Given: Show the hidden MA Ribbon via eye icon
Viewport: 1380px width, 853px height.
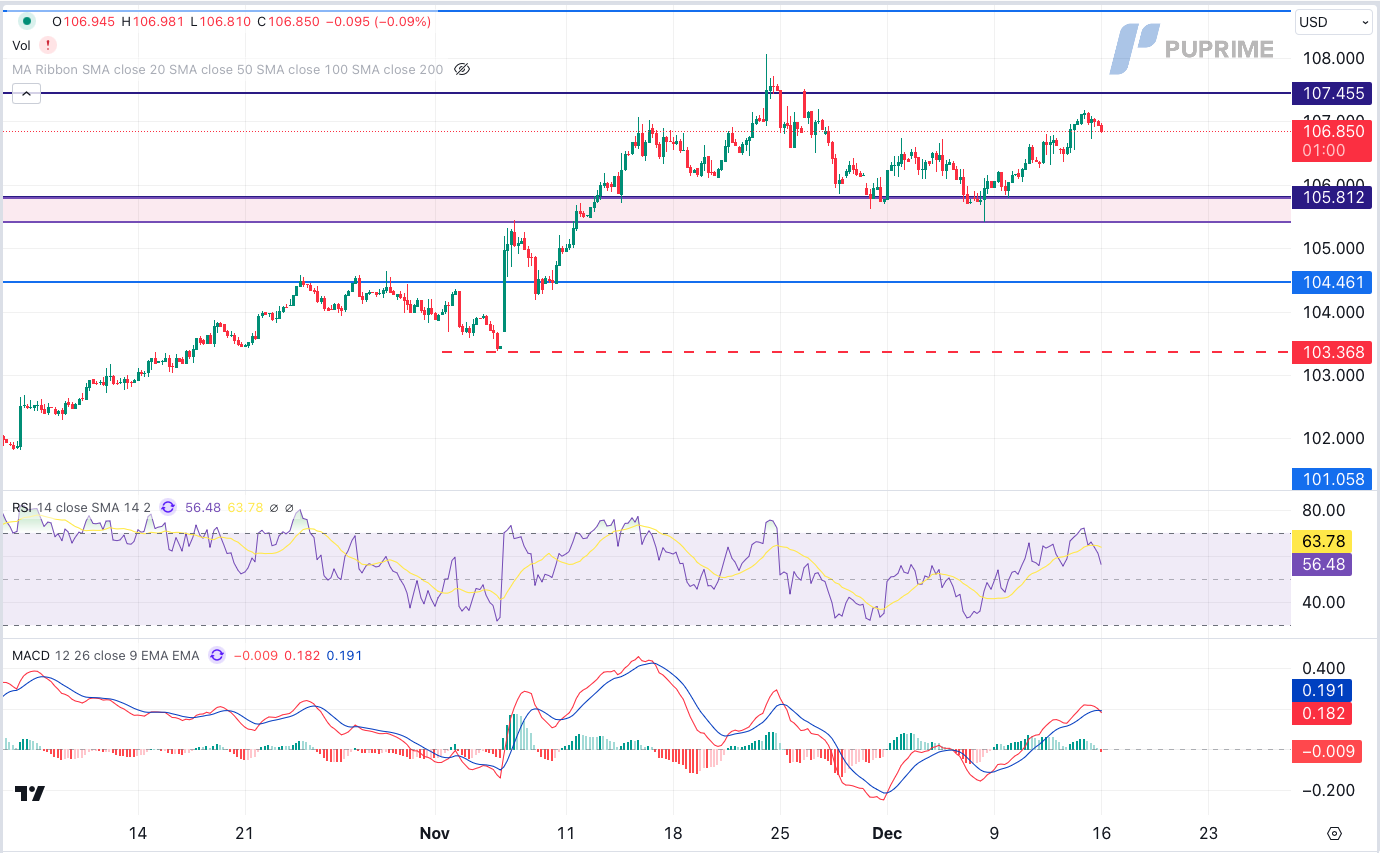Looking at the screenshot, I should (x=462, y=69).
